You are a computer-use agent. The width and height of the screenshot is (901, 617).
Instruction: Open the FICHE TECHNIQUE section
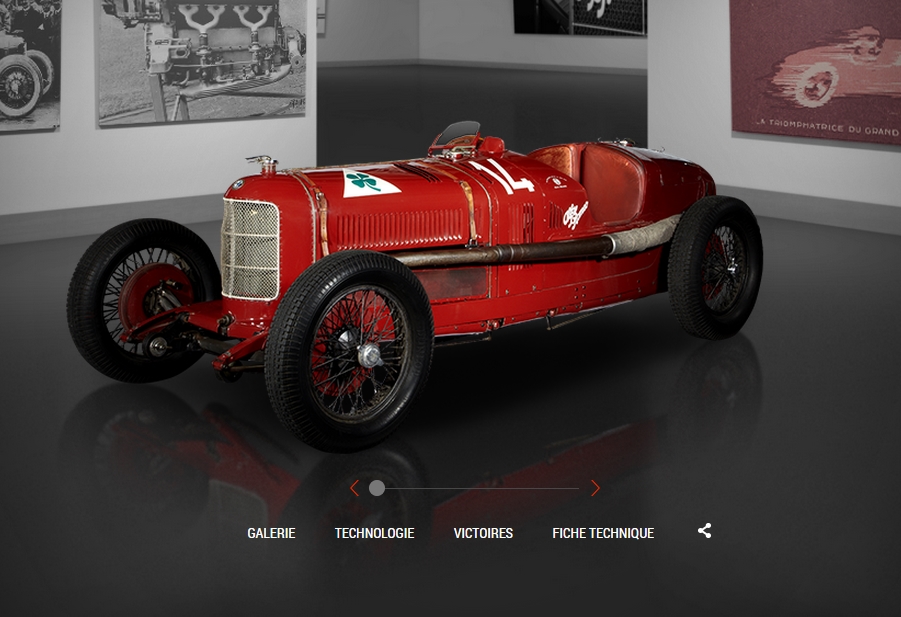point(603,533)
